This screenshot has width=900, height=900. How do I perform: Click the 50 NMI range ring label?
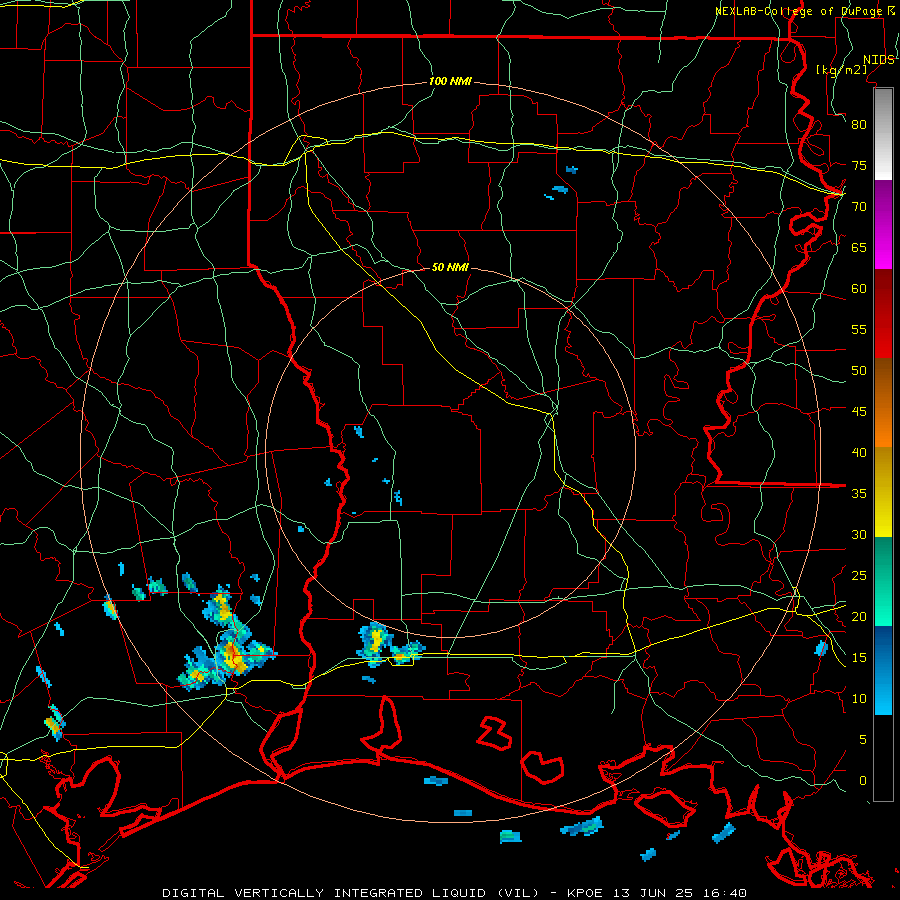coord(450,267)
